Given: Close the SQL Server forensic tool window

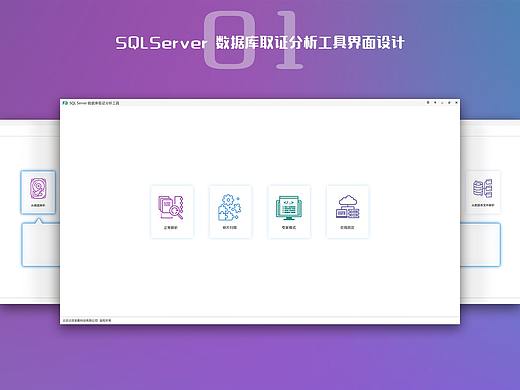Looking at the screenshot, I should click(456, 103).
